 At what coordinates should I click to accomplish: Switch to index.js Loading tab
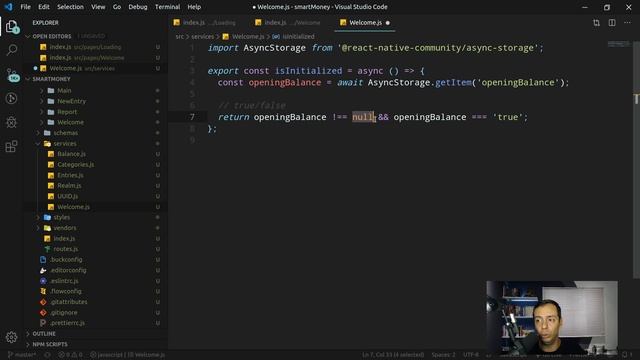[x=208, y=23]
